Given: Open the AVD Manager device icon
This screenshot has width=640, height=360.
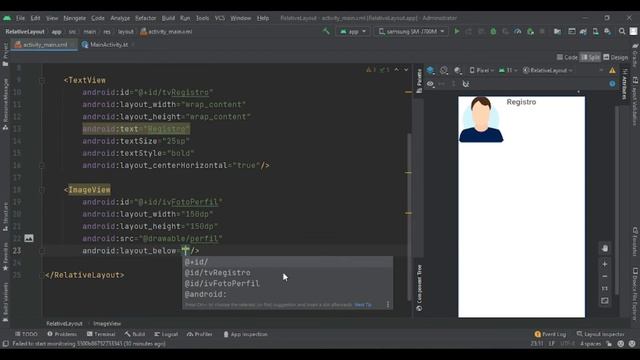Looking at the screenshot, I should [596, 31].
